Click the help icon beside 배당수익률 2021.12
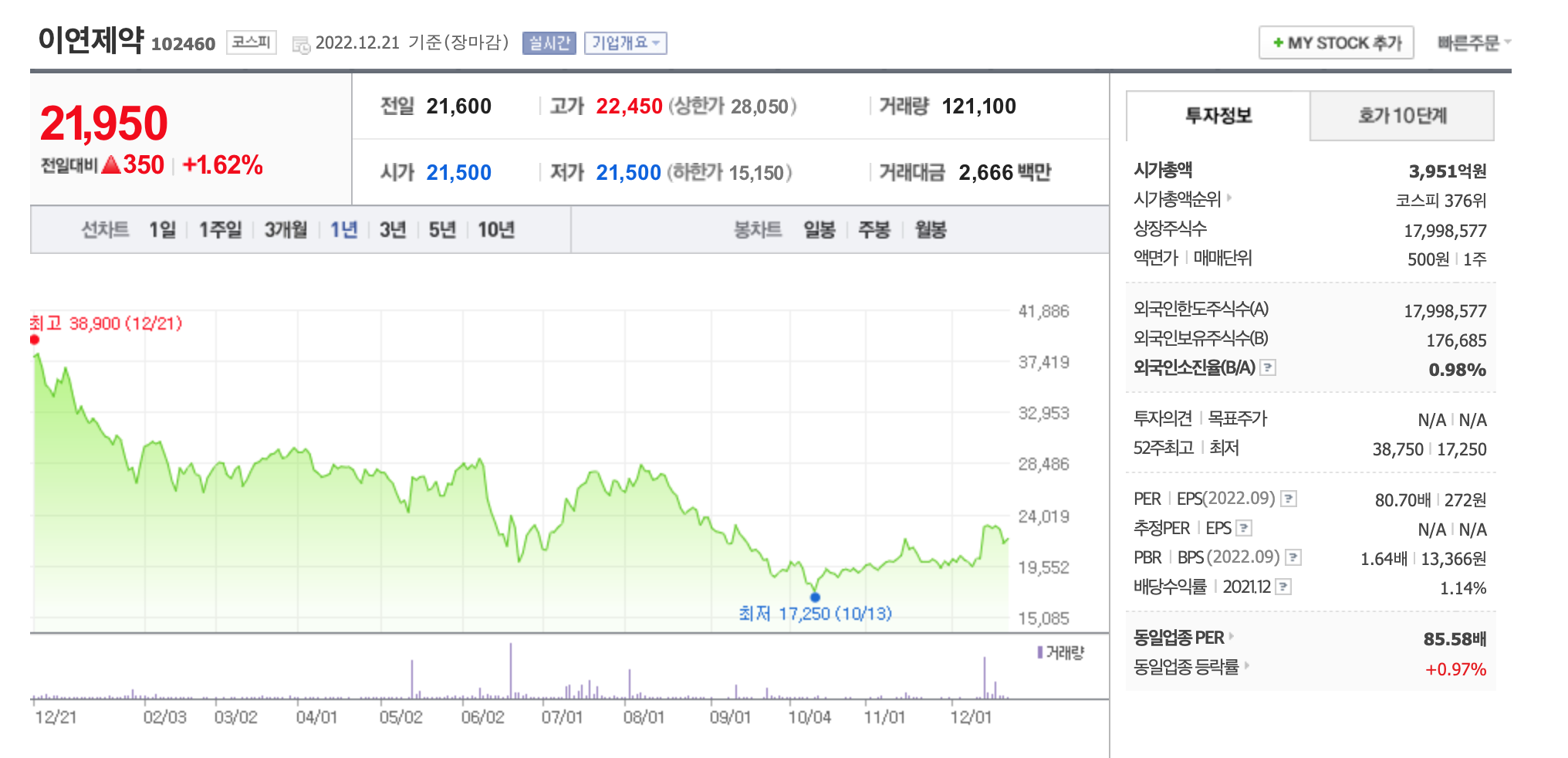Image resolution: width=1568 pixels, height=758 pixels. point(1283,587)
